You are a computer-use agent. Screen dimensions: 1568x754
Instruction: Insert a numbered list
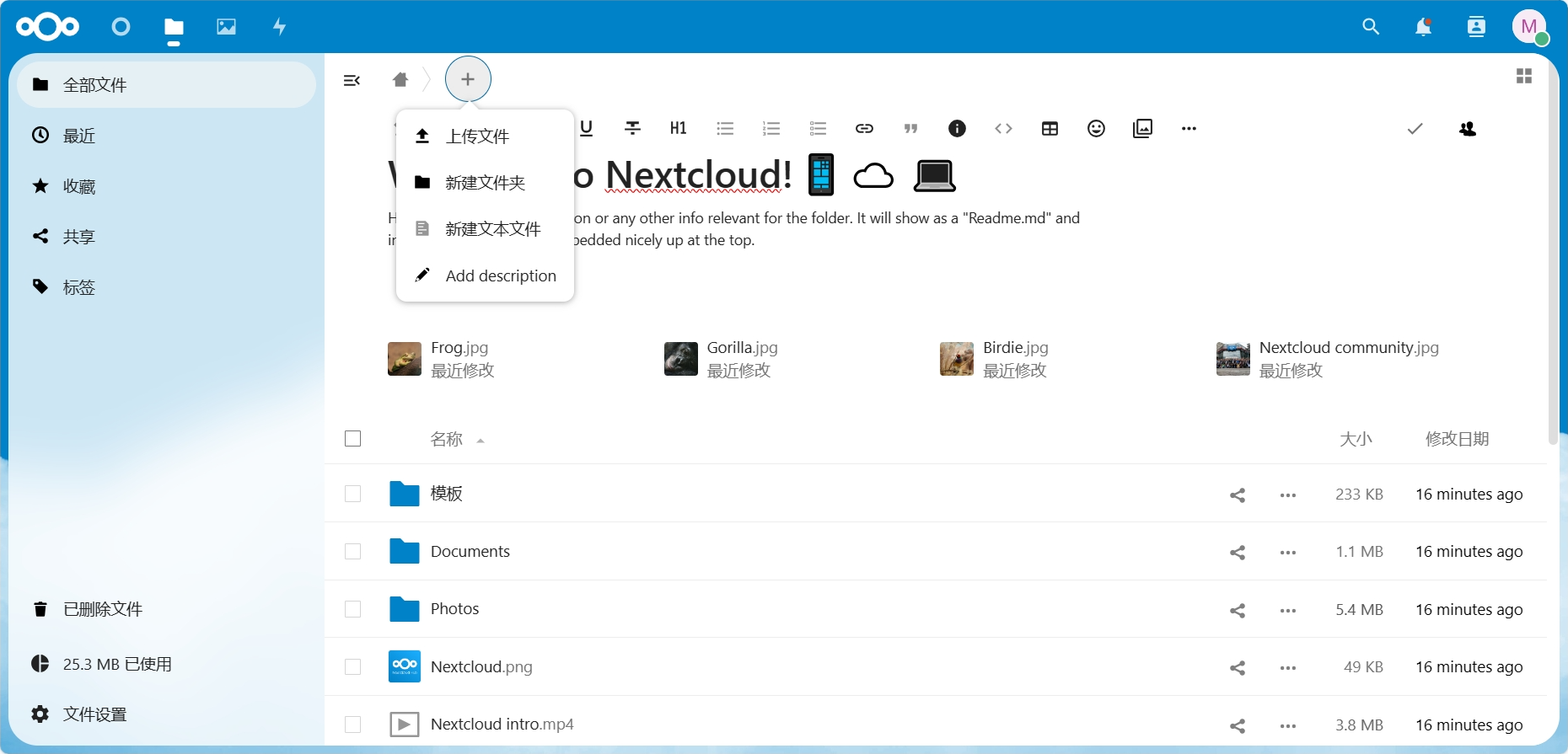coord(771,128)
